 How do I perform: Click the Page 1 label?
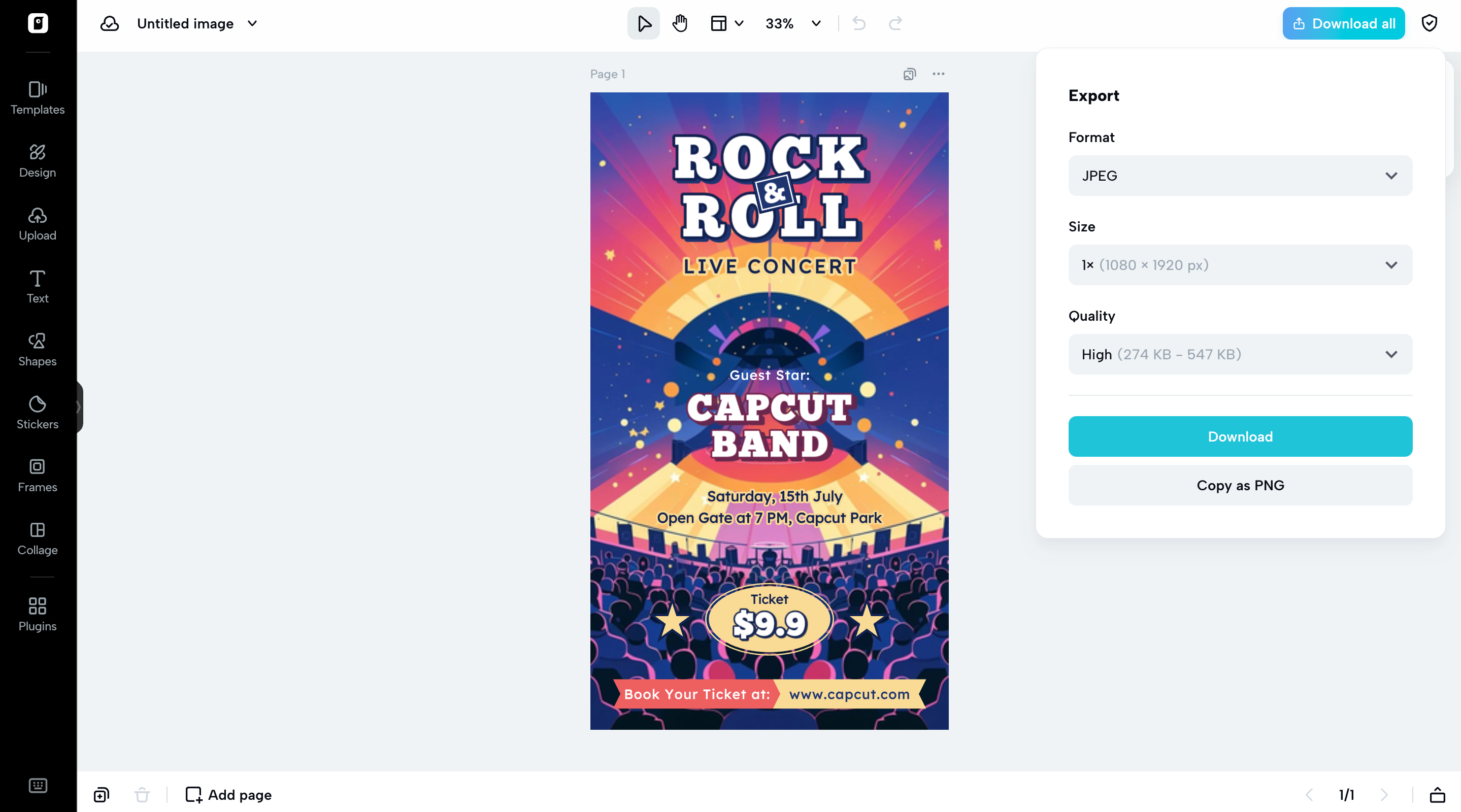pos(608,74)
